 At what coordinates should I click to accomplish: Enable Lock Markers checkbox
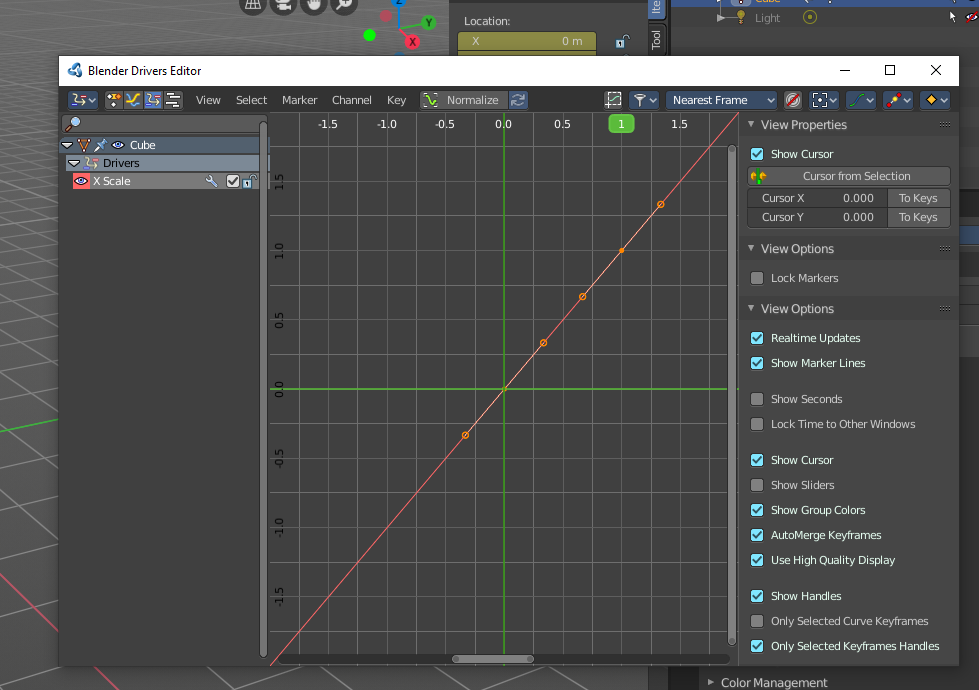[757, 278]
